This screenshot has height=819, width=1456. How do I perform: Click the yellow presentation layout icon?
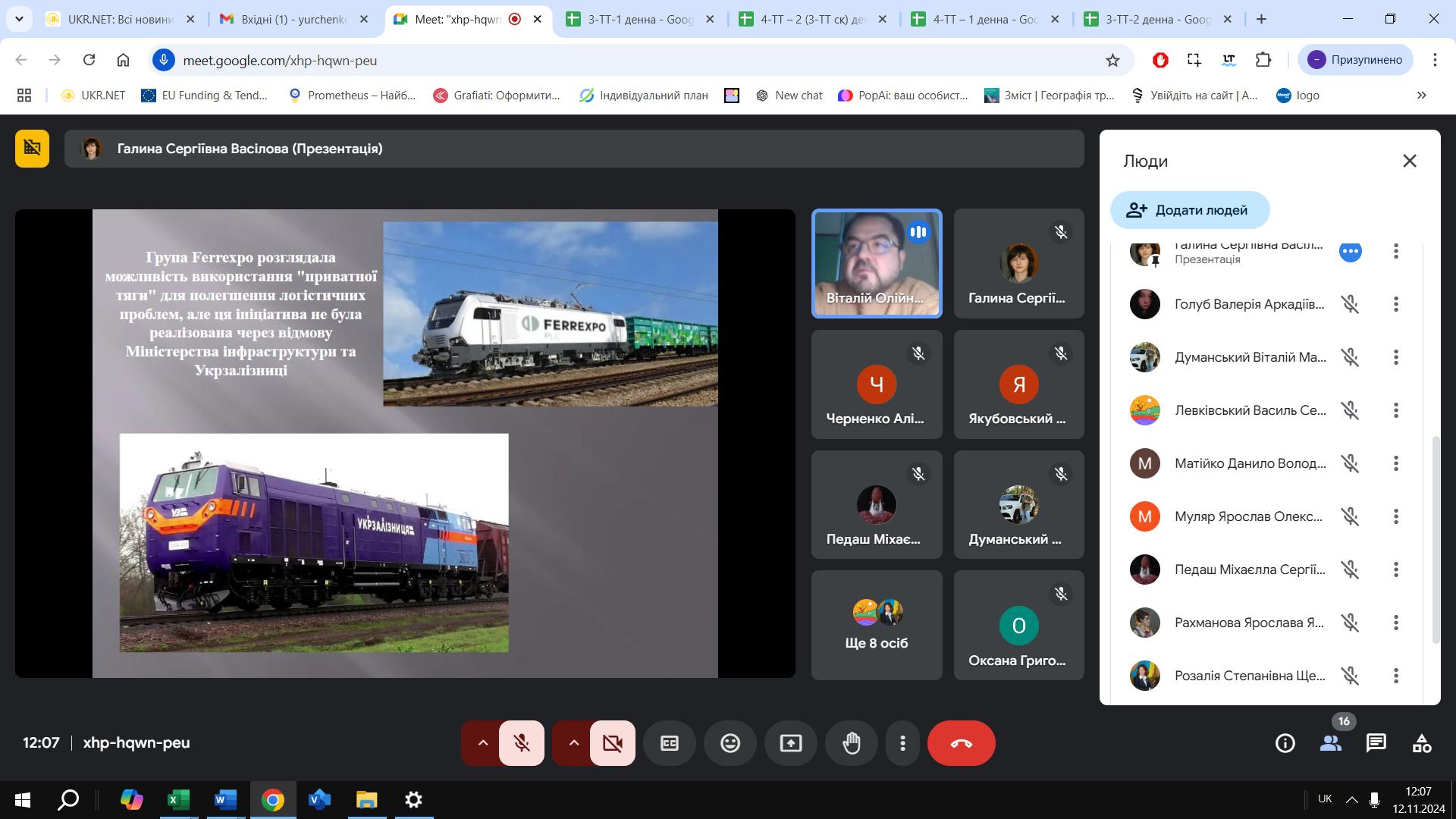pos(32,148)
